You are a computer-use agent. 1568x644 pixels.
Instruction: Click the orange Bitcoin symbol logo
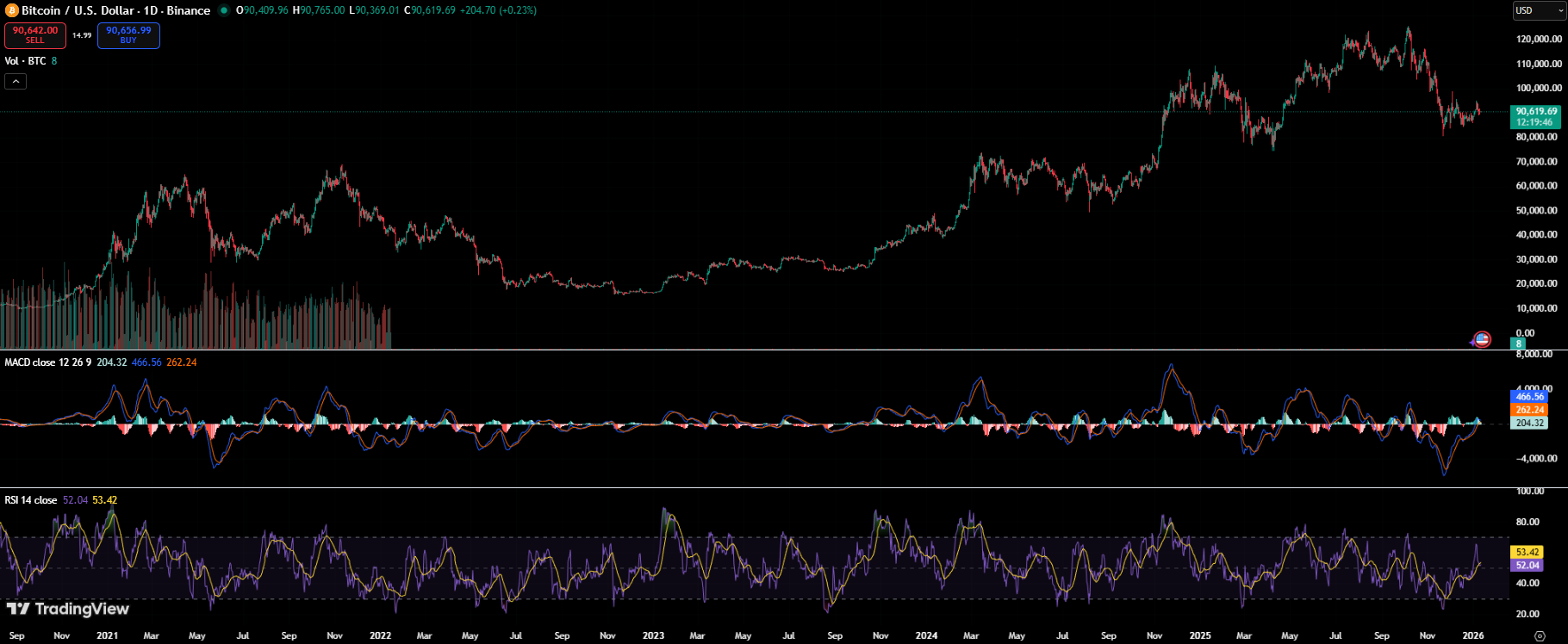tap(11, 10)
